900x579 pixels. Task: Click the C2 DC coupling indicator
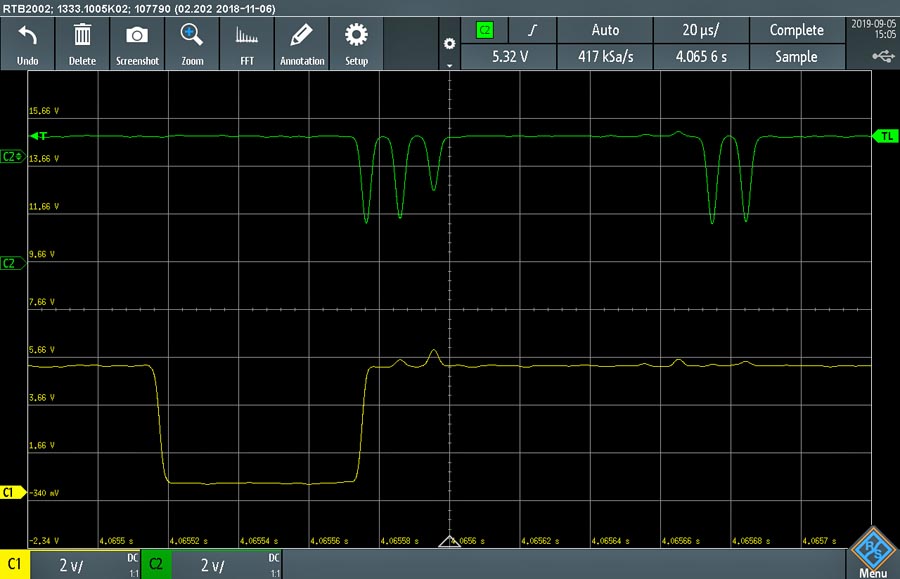[x=274, y=558]
